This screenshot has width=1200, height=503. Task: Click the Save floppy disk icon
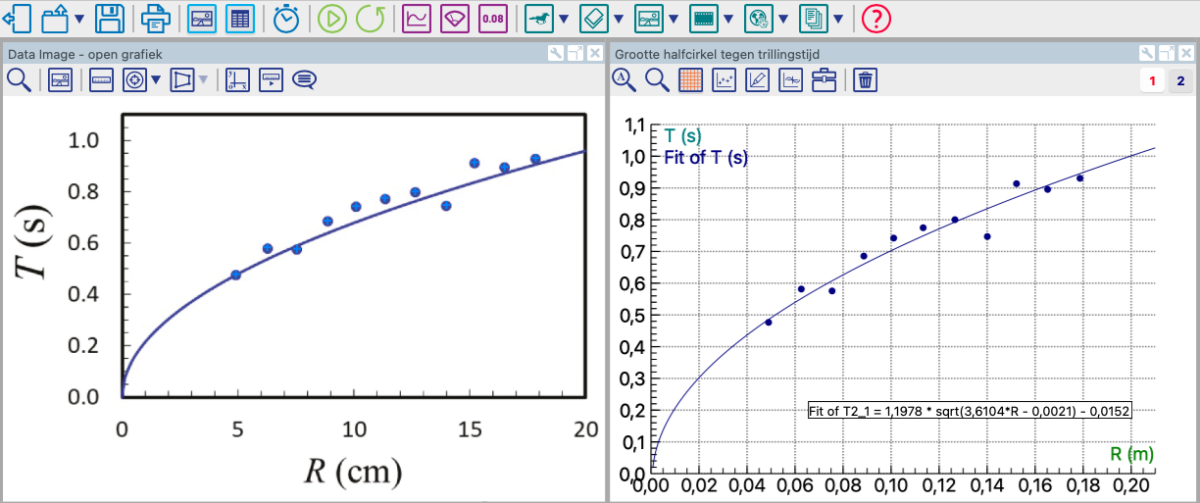tap(109, 18)
